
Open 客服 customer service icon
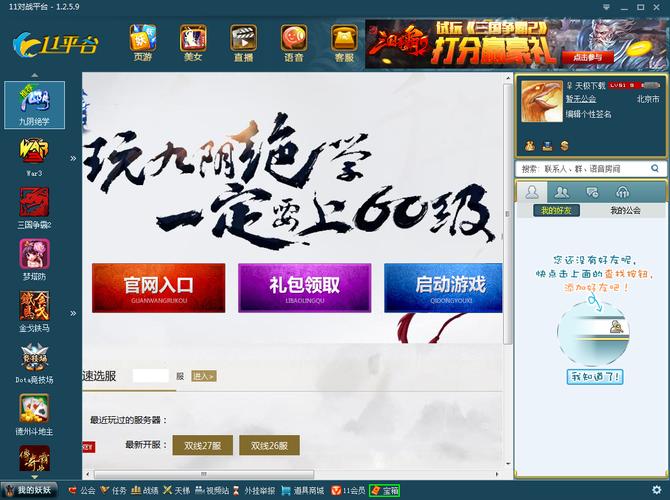click(343, 44)
